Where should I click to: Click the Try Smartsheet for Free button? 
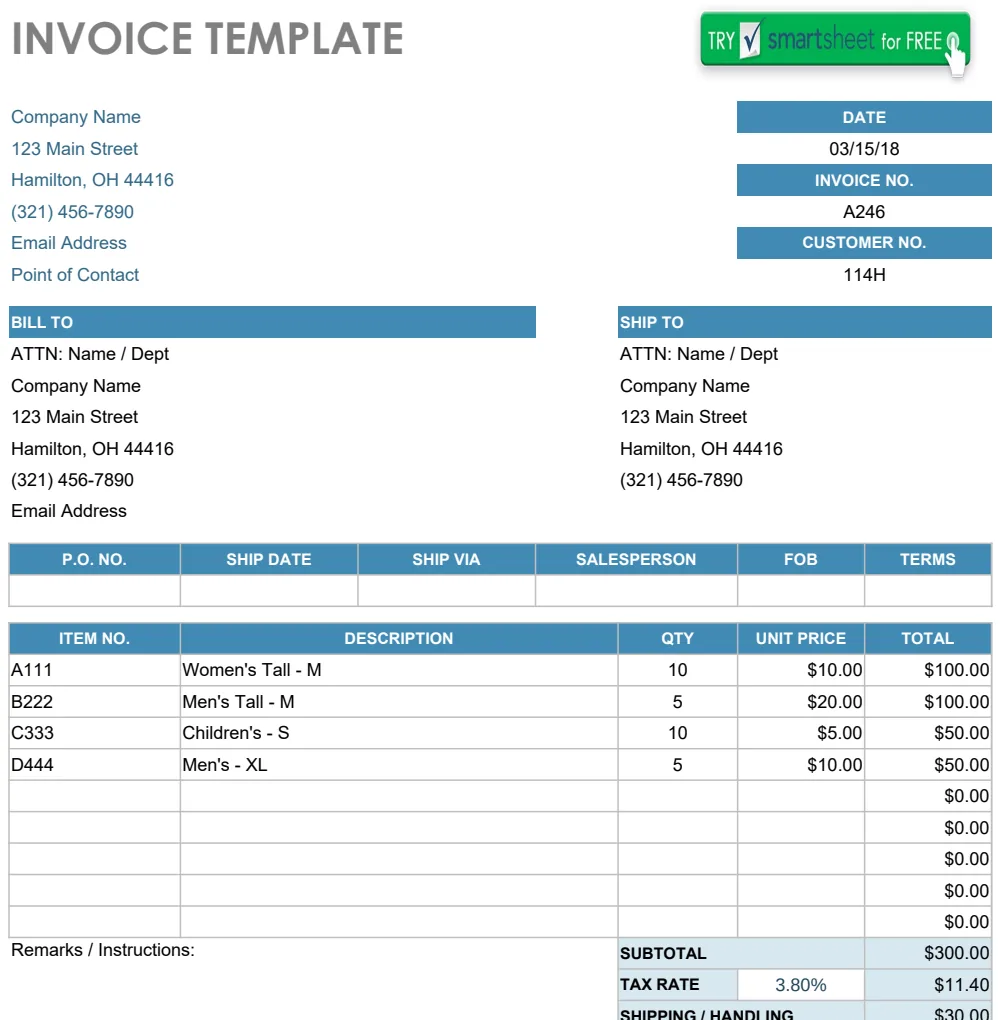point(835,39)
